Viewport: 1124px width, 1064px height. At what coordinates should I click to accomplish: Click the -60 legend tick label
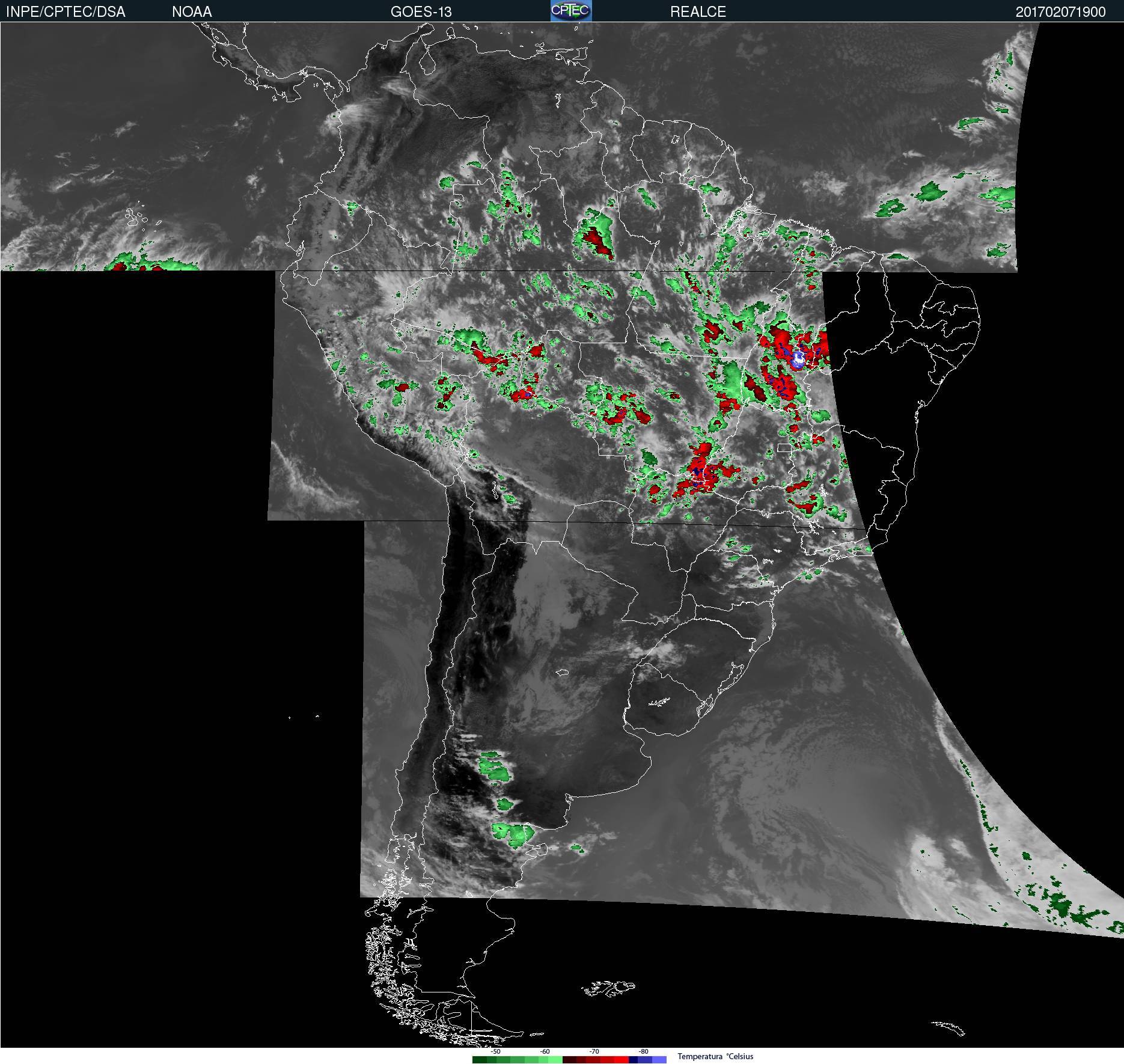545,1051
